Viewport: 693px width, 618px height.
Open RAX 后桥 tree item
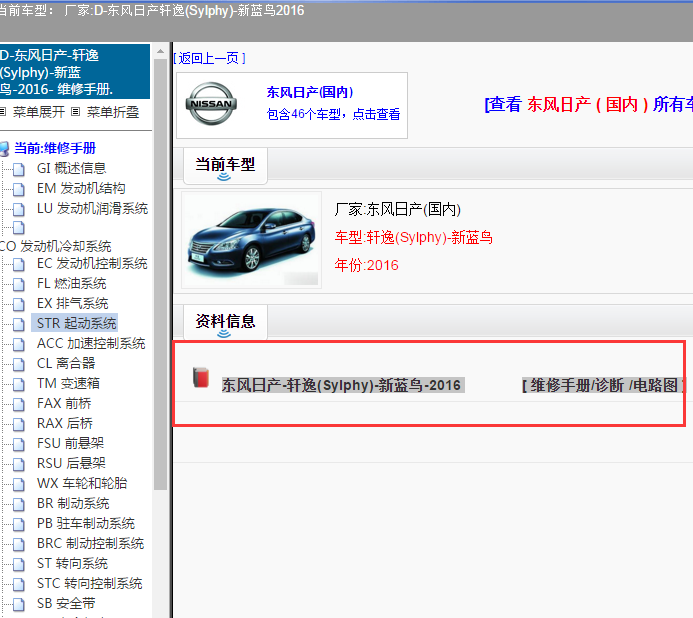[65, 423]
